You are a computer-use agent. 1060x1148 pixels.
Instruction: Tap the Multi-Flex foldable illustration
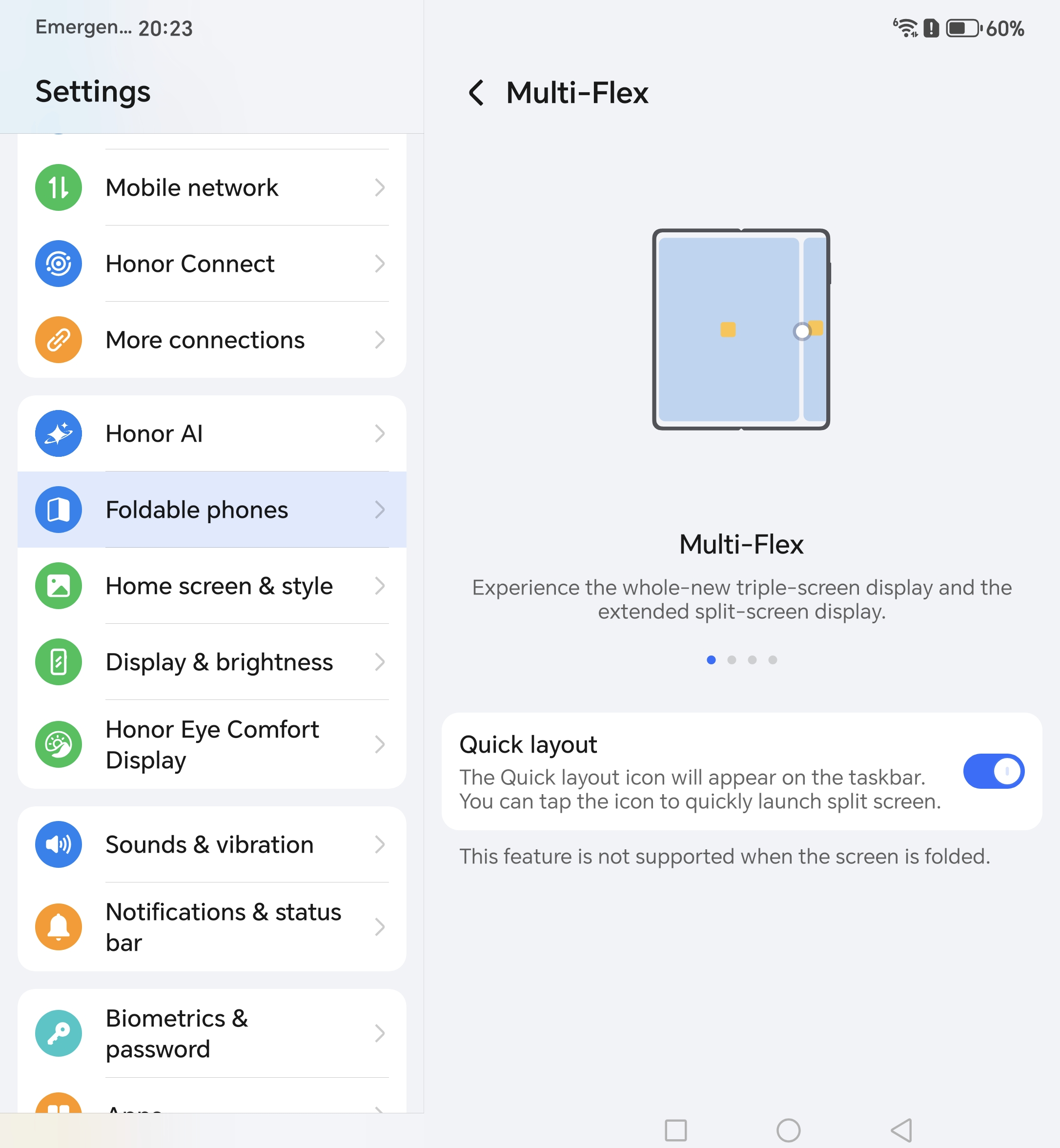coord(742,329)
